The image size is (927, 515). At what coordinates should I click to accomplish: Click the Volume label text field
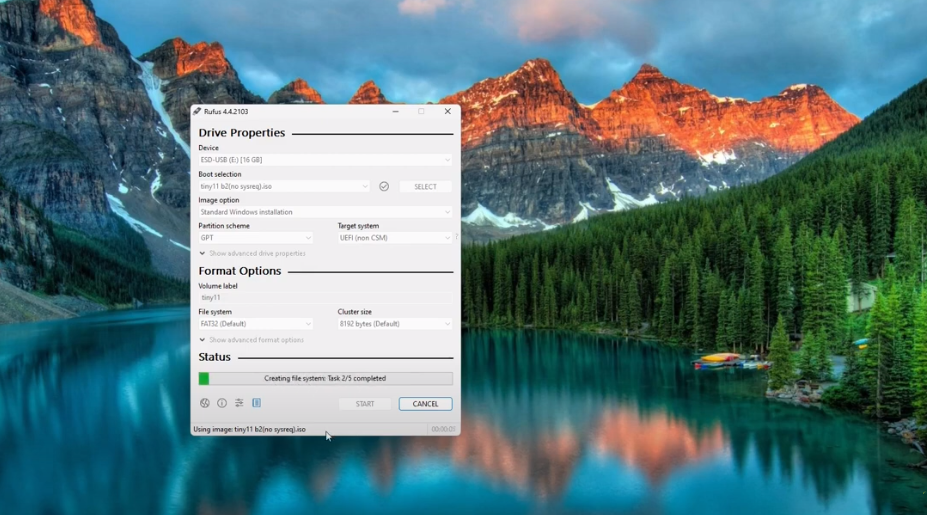click(325, 298)
